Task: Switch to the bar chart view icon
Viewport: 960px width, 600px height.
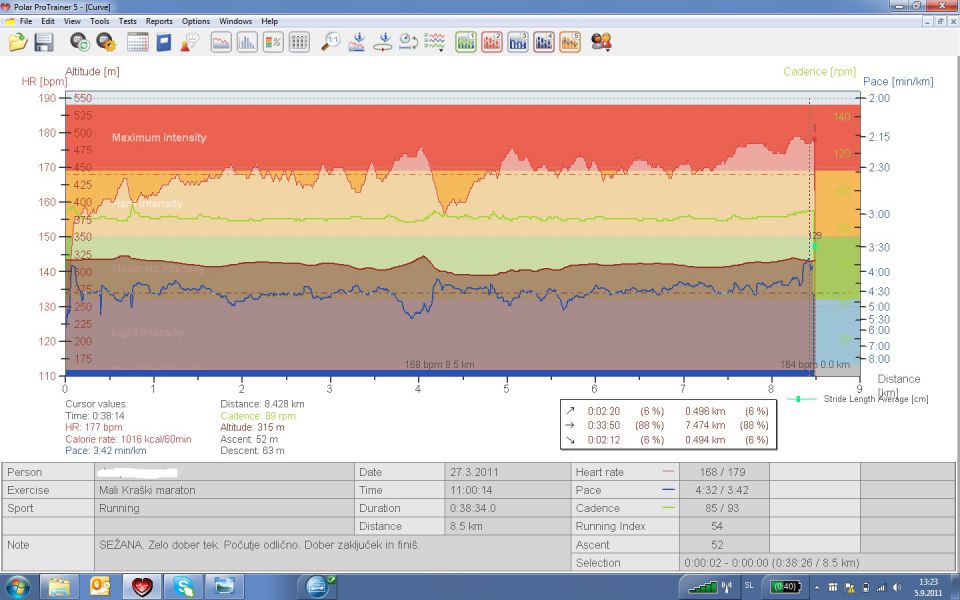Action: 247,42
